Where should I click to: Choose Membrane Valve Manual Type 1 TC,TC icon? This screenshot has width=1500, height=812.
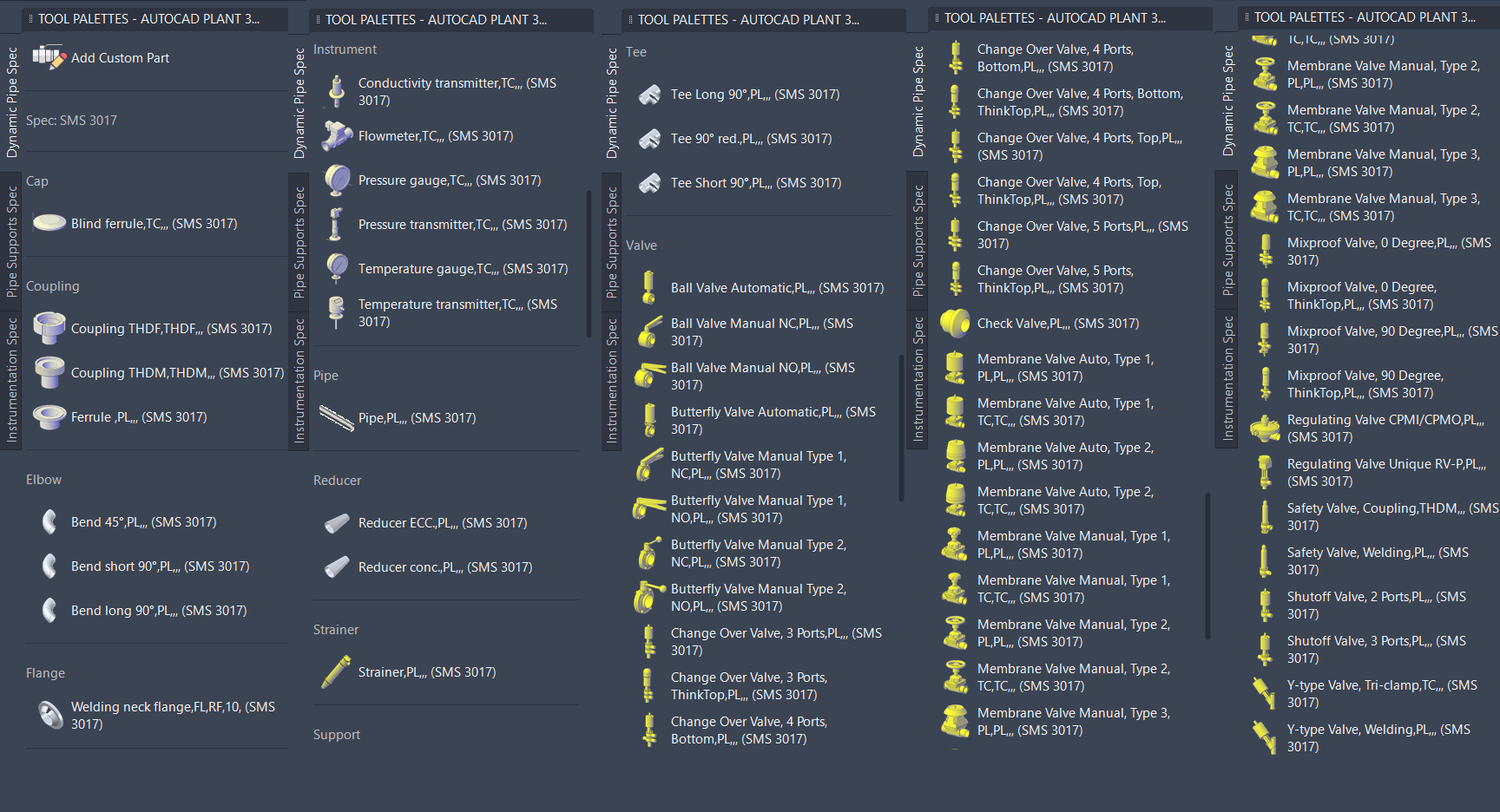click(956, 588)
